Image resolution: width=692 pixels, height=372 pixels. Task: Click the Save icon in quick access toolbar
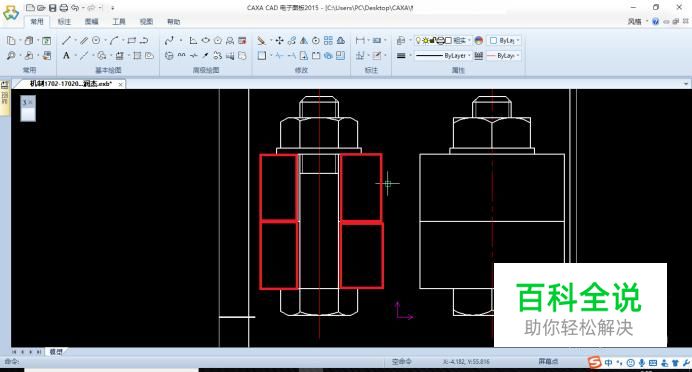click(x=53, y=8)
